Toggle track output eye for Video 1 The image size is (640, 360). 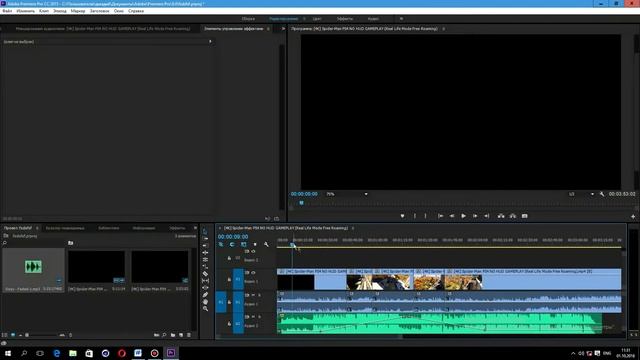[253, 273]
